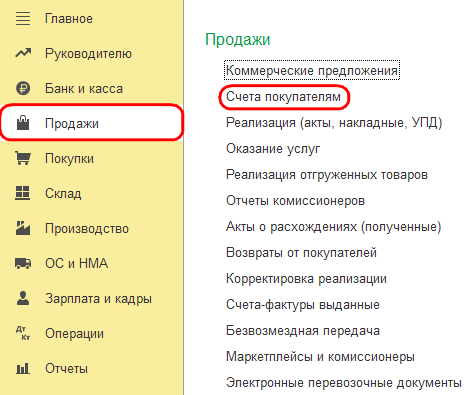Click the bar chart icon for Отчеты

pos(23,368)
